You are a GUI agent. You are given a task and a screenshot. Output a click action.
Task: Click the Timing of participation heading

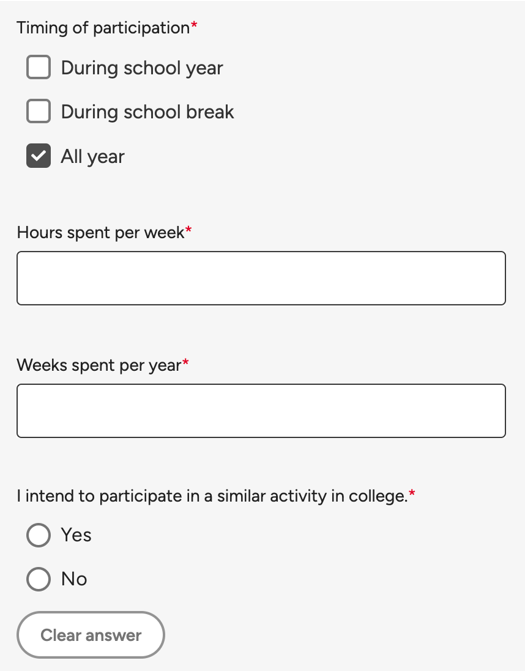(x=103, y=28)
